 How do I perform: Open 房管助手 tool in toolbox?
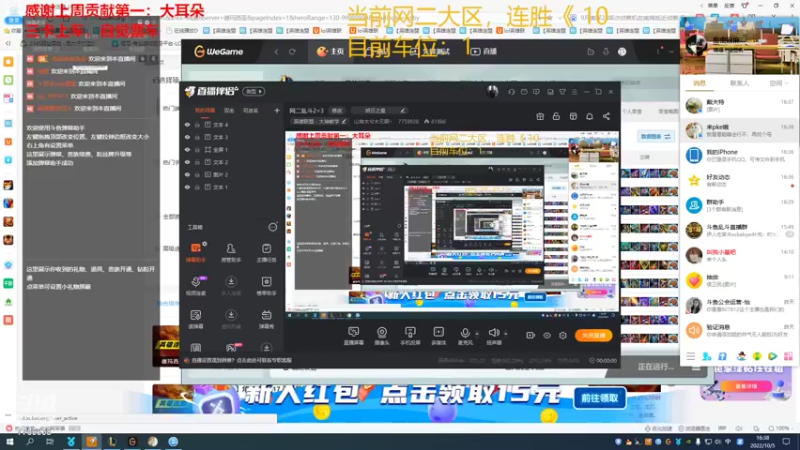(x=231, y=252)
